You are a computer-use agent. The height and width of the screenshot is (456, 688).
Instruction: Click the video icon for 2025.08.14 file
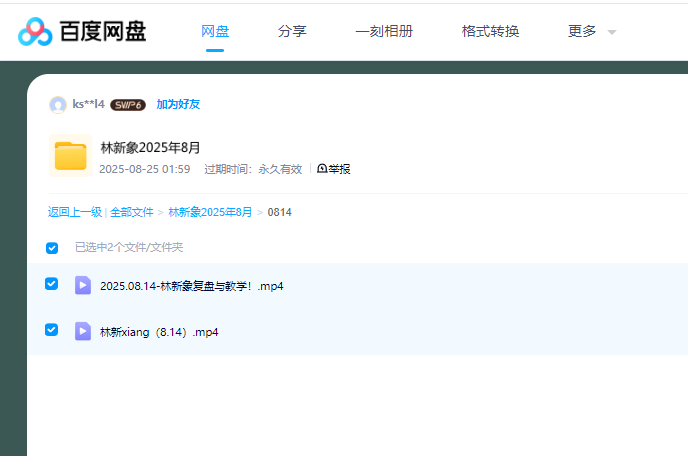pos(83,285)
